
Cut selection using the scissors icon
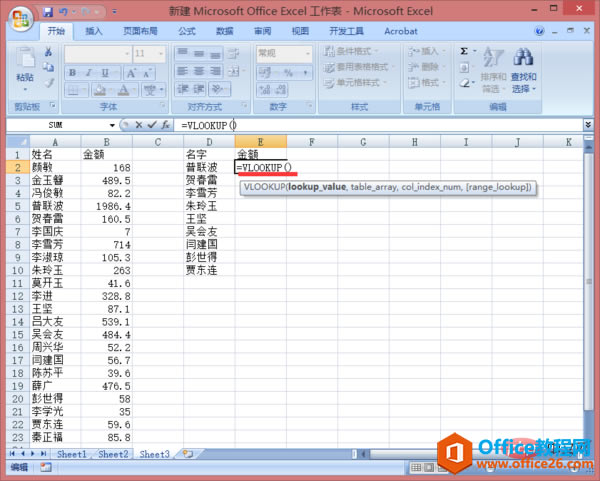point(49,51)
